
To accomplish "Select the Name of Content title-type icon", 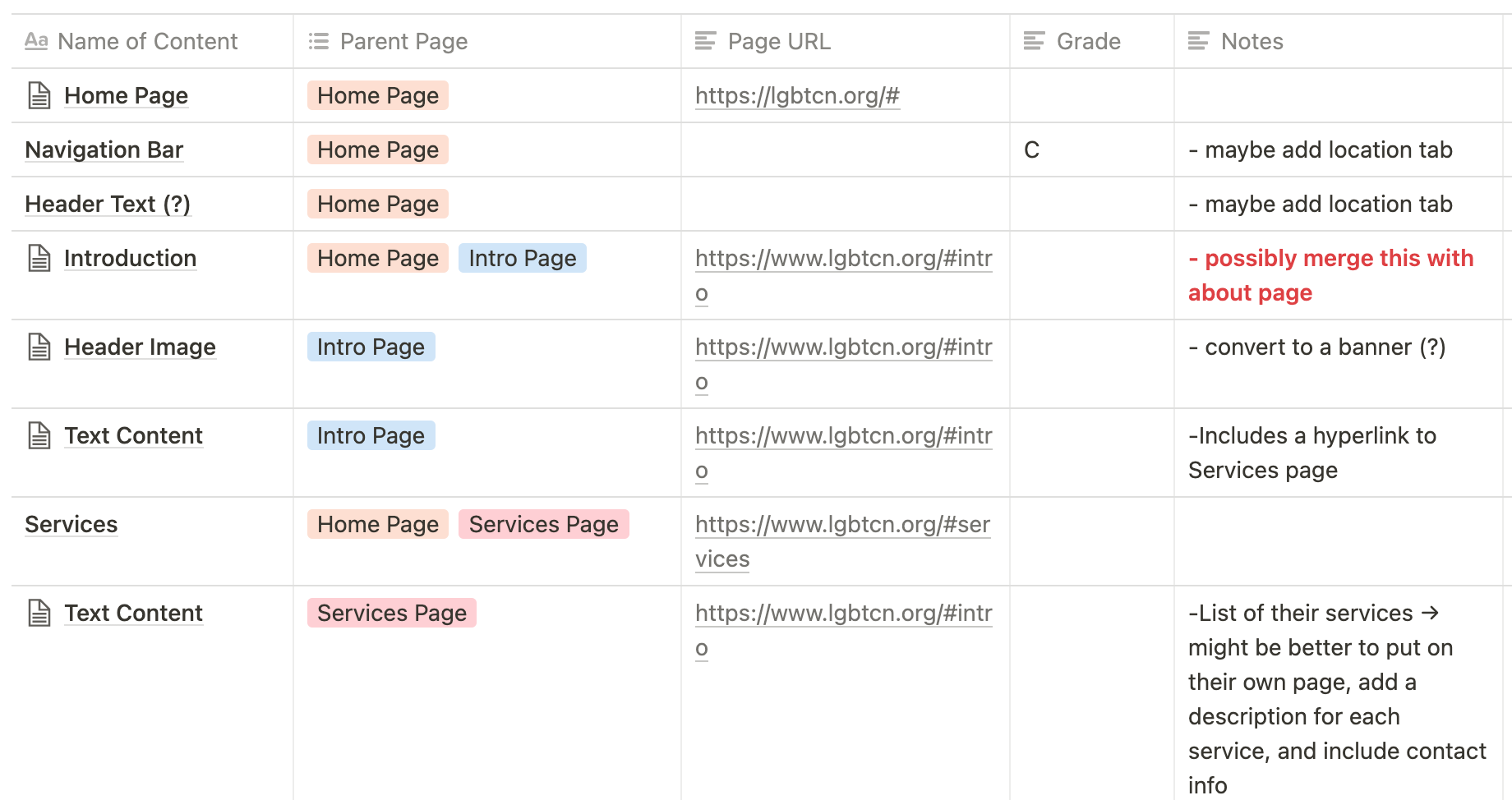I will pos(36,41).
